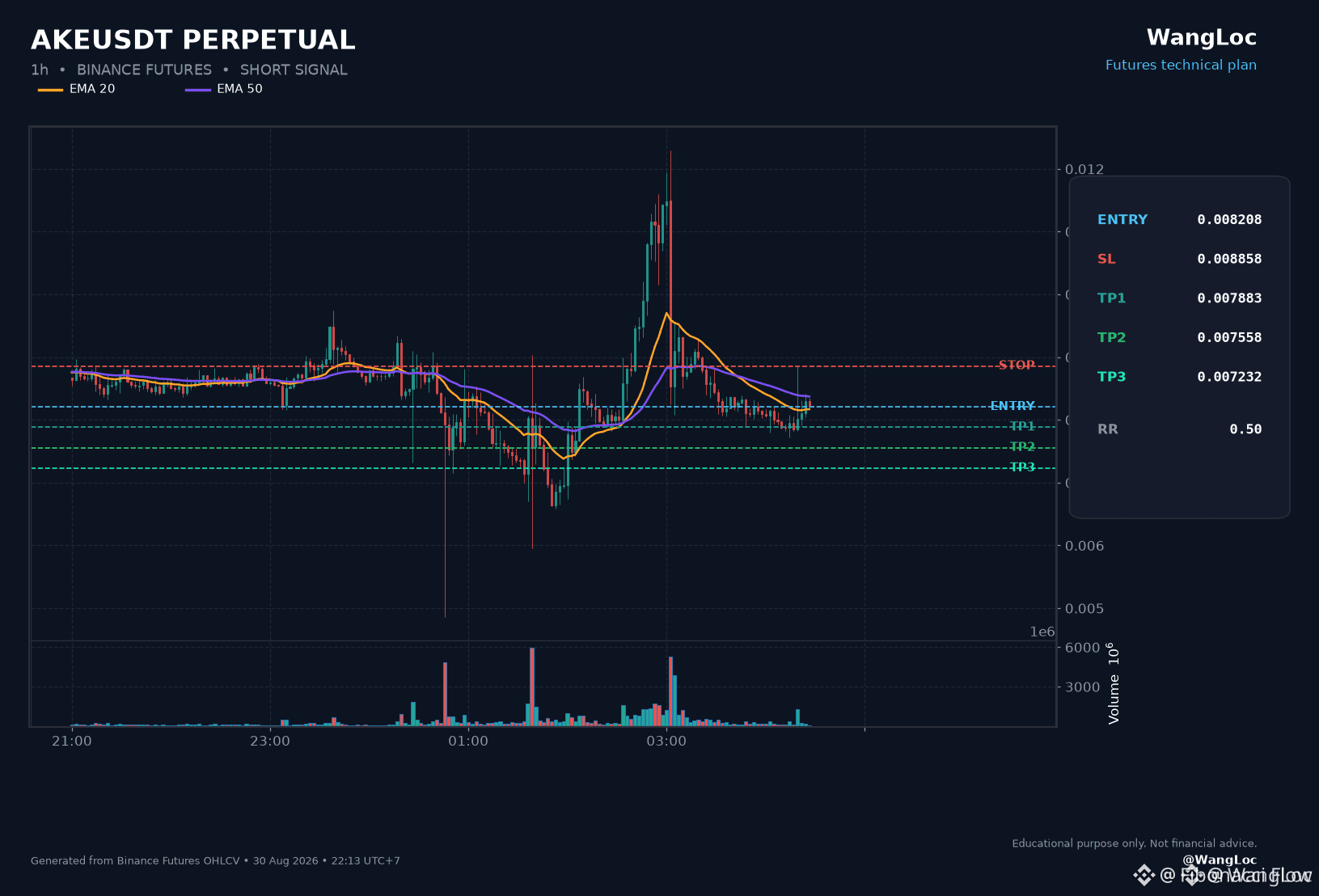The height and width of the screenshot is (896, 1319).
Task: Click the 6000 volume axis label
Action: coord(1083,648)
